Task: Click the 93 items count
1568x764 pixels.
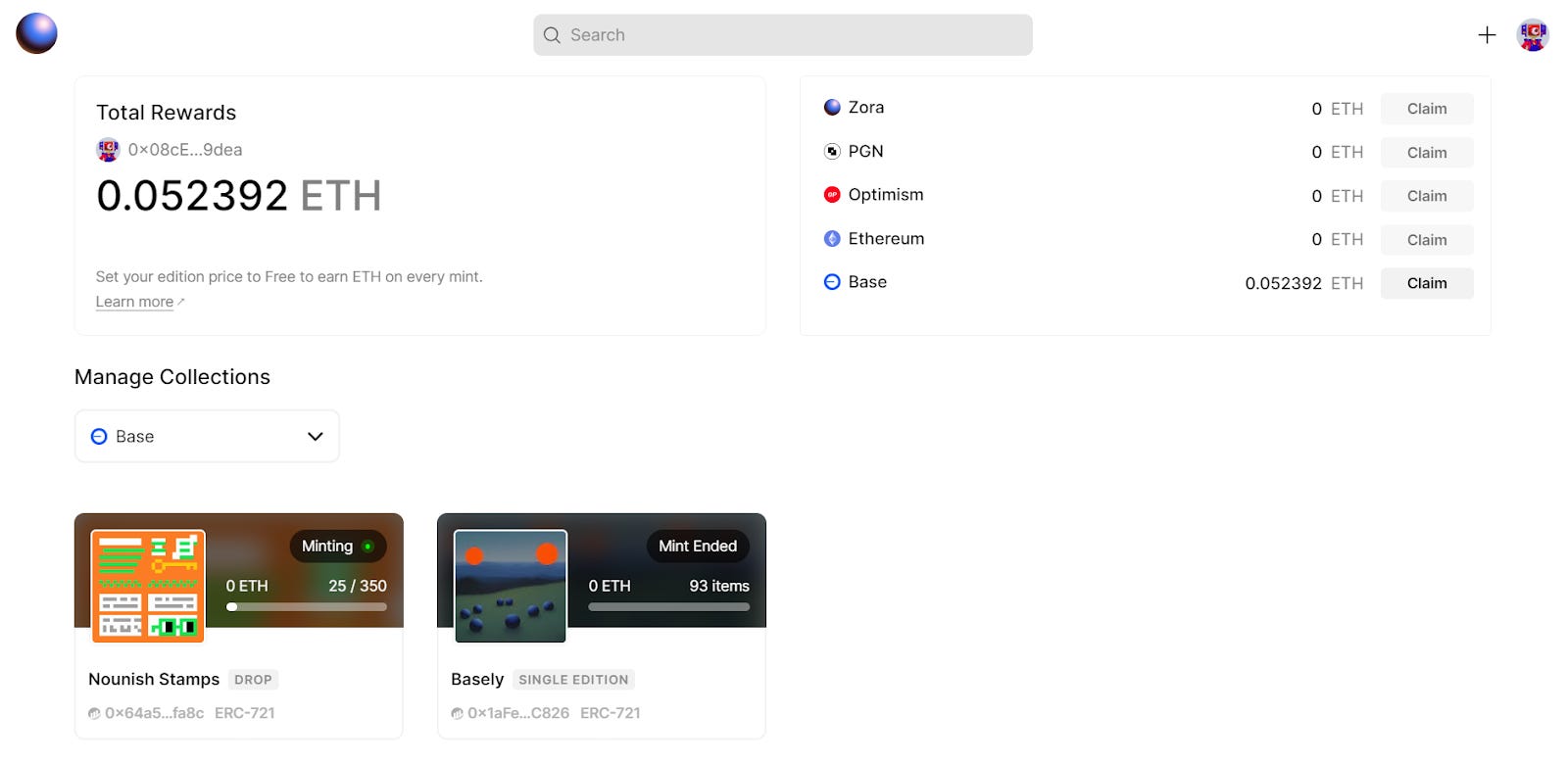Action: [x=719, y=586]
